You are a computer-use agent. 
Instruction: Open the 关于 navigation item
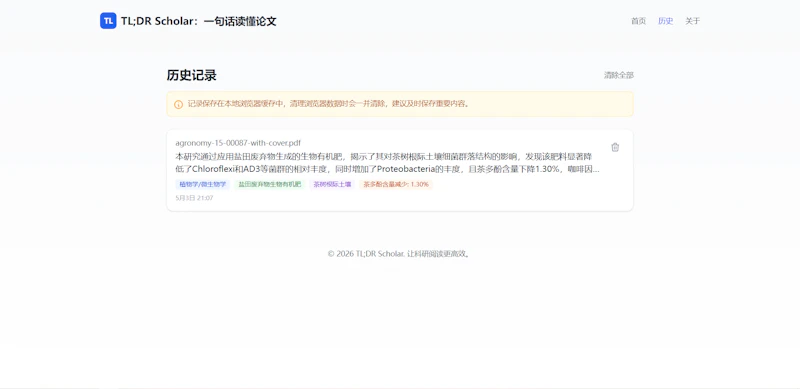(692, 21)
